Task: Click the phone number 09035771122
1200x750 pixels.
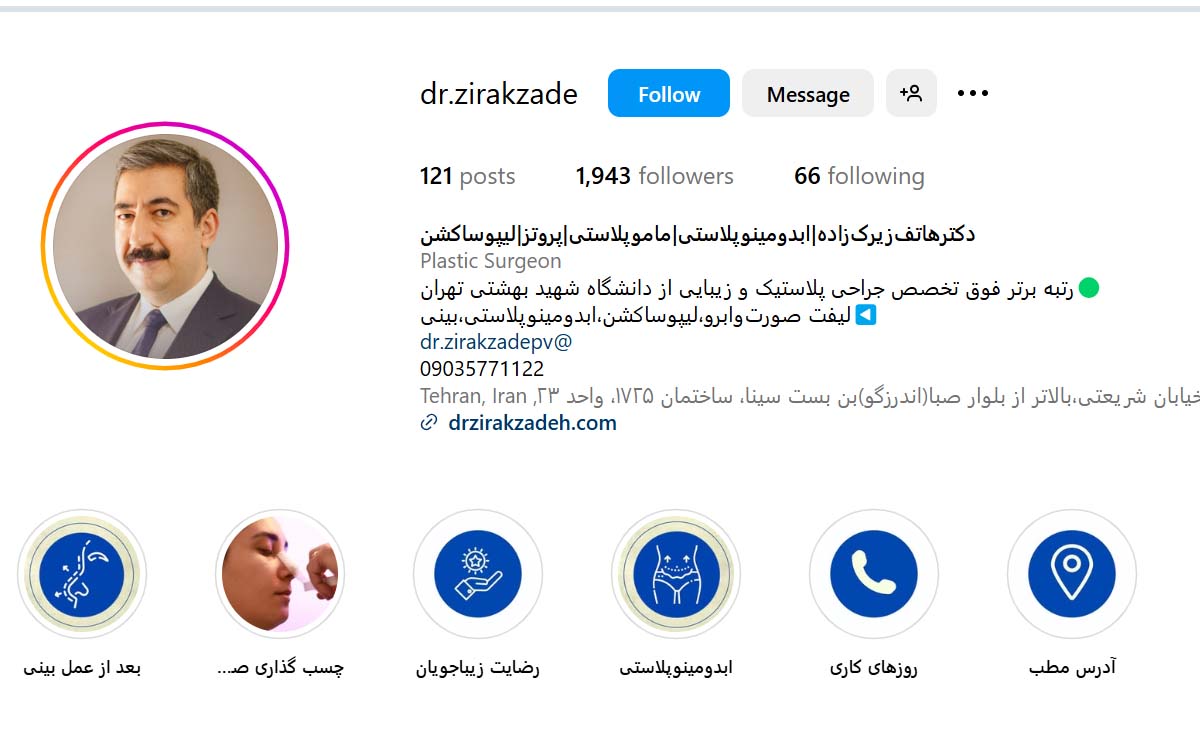Action: (x=482, y=369)
